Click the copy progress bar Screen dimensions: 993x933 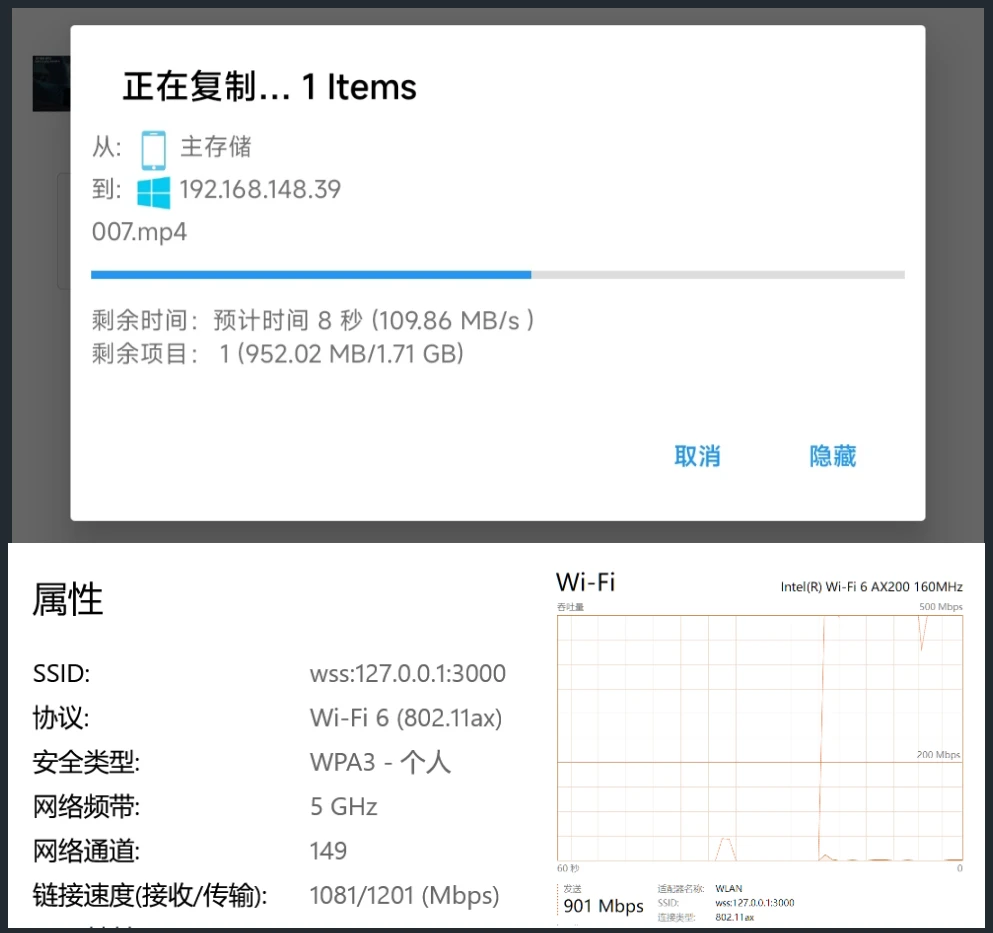click(498, 275)
